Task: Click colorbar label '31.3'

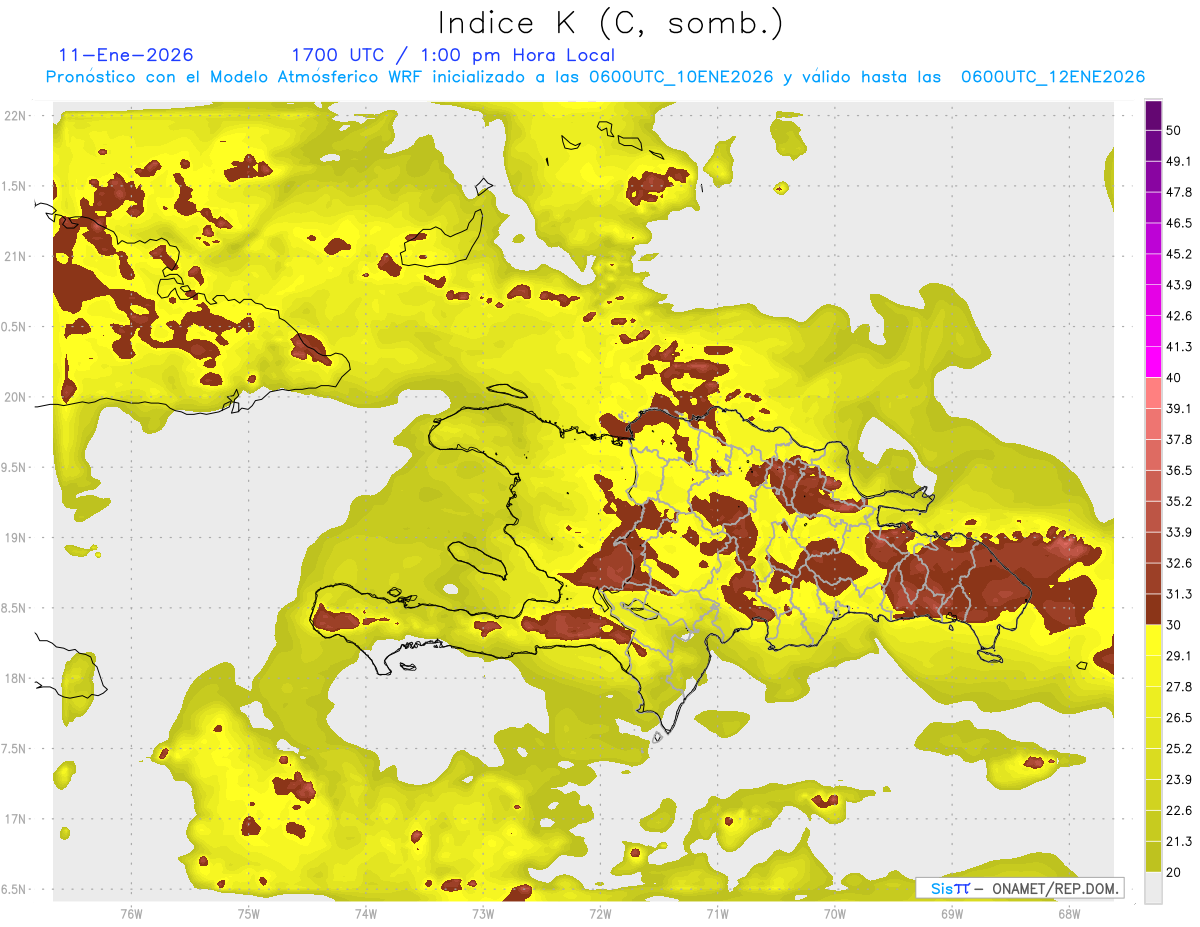Action: click(1179, 594)
